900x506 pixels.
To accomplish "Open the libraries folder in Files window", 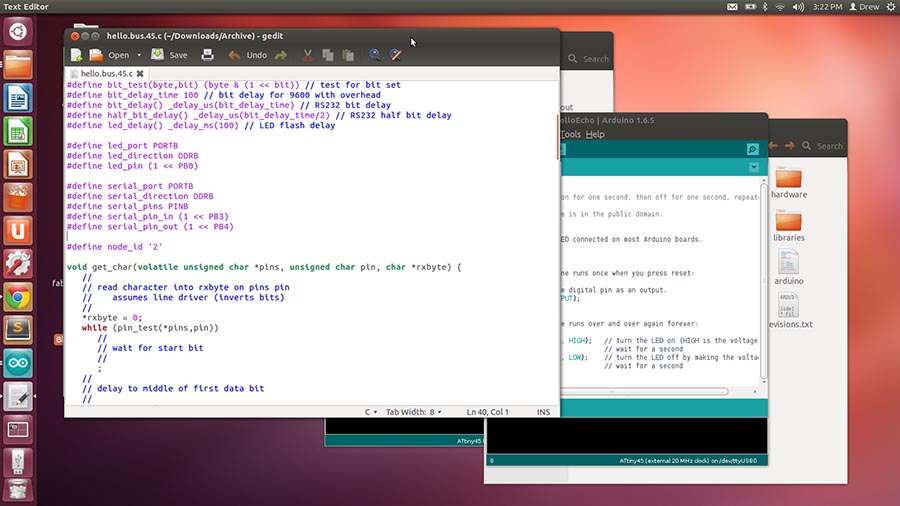I will (x=789, y=226).
